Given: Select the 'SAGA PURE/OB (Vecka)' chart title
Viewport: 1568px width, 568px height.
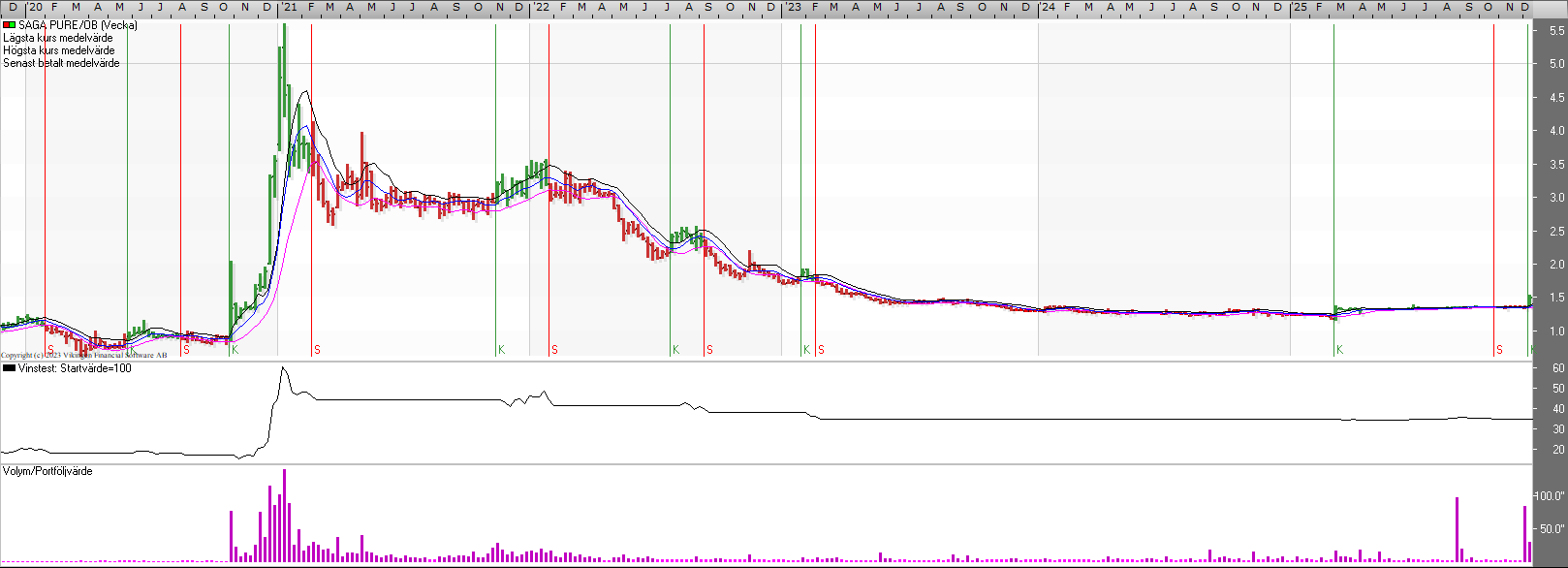Looking at the screenshot, I should point(78,25).
